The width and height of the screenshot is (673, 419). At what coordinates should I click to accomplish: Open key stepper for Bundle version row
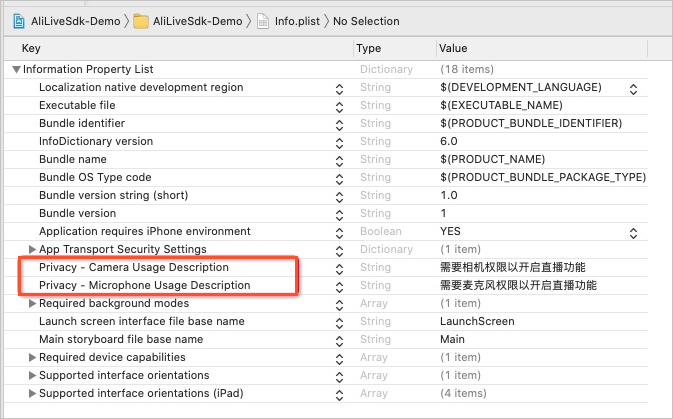point(340,215)
